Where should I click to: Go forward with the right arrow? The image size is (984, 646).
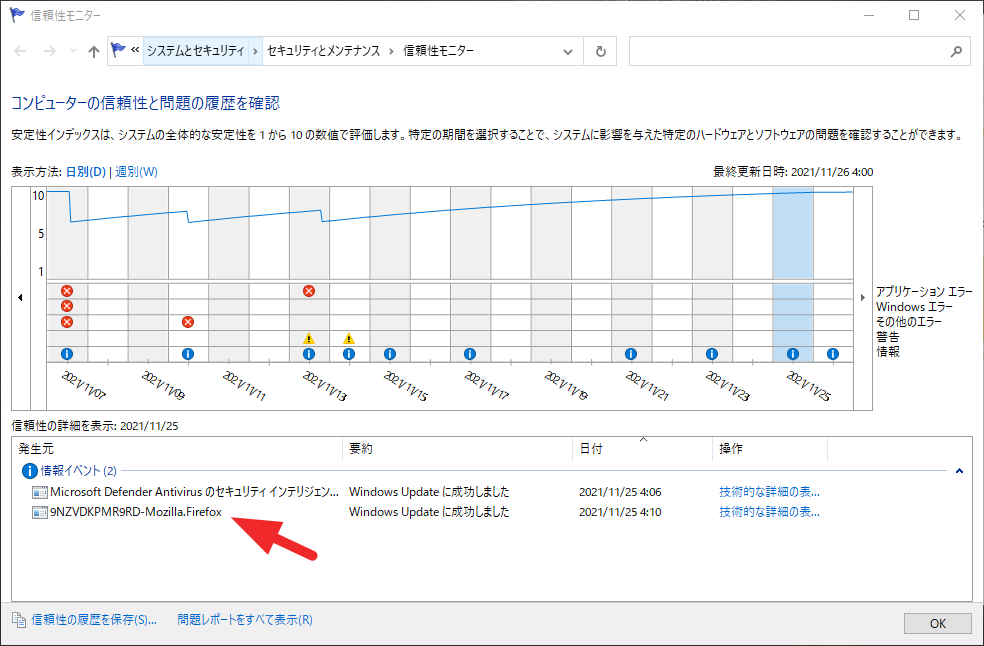(x=50, y=51)
